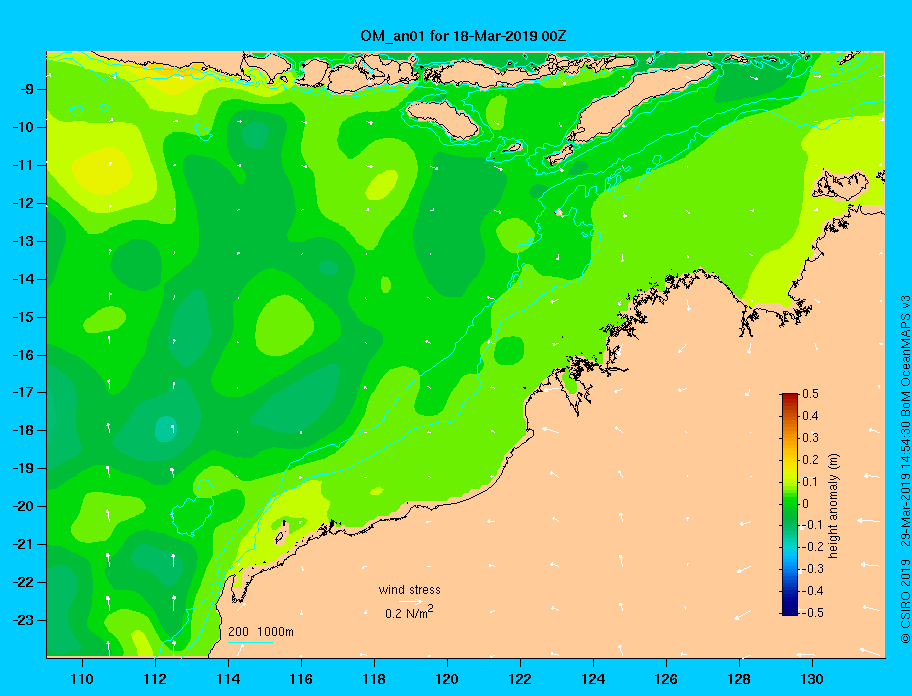Viewport: 912px width, 696px height.
Task: Click latitude label -17 on the vertical axis
Action: coord(22,392)
